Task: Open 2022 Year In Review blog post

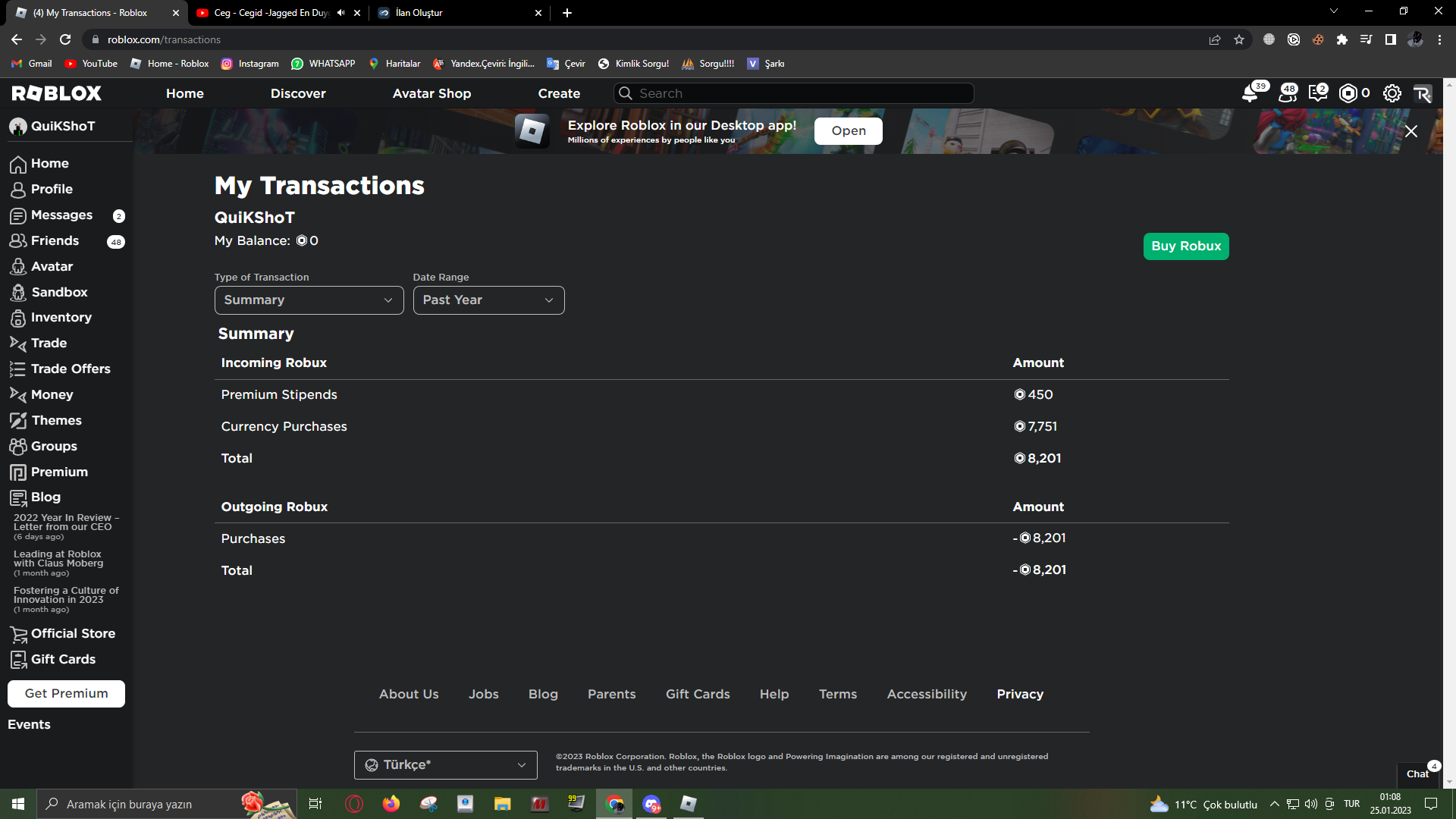Action: pos(66,527)
